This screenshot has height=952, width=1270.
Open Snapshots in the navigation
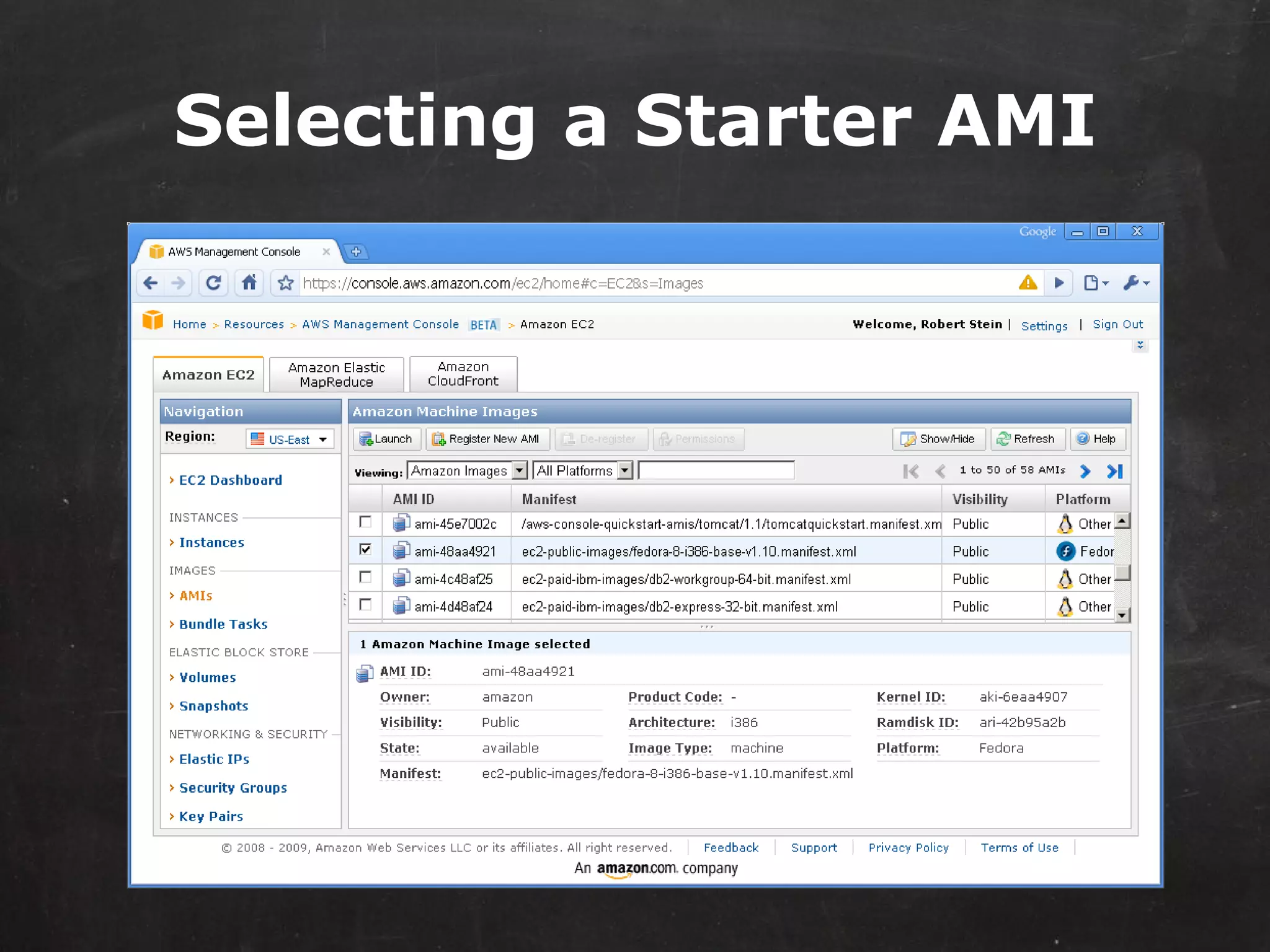pos(213,706)
